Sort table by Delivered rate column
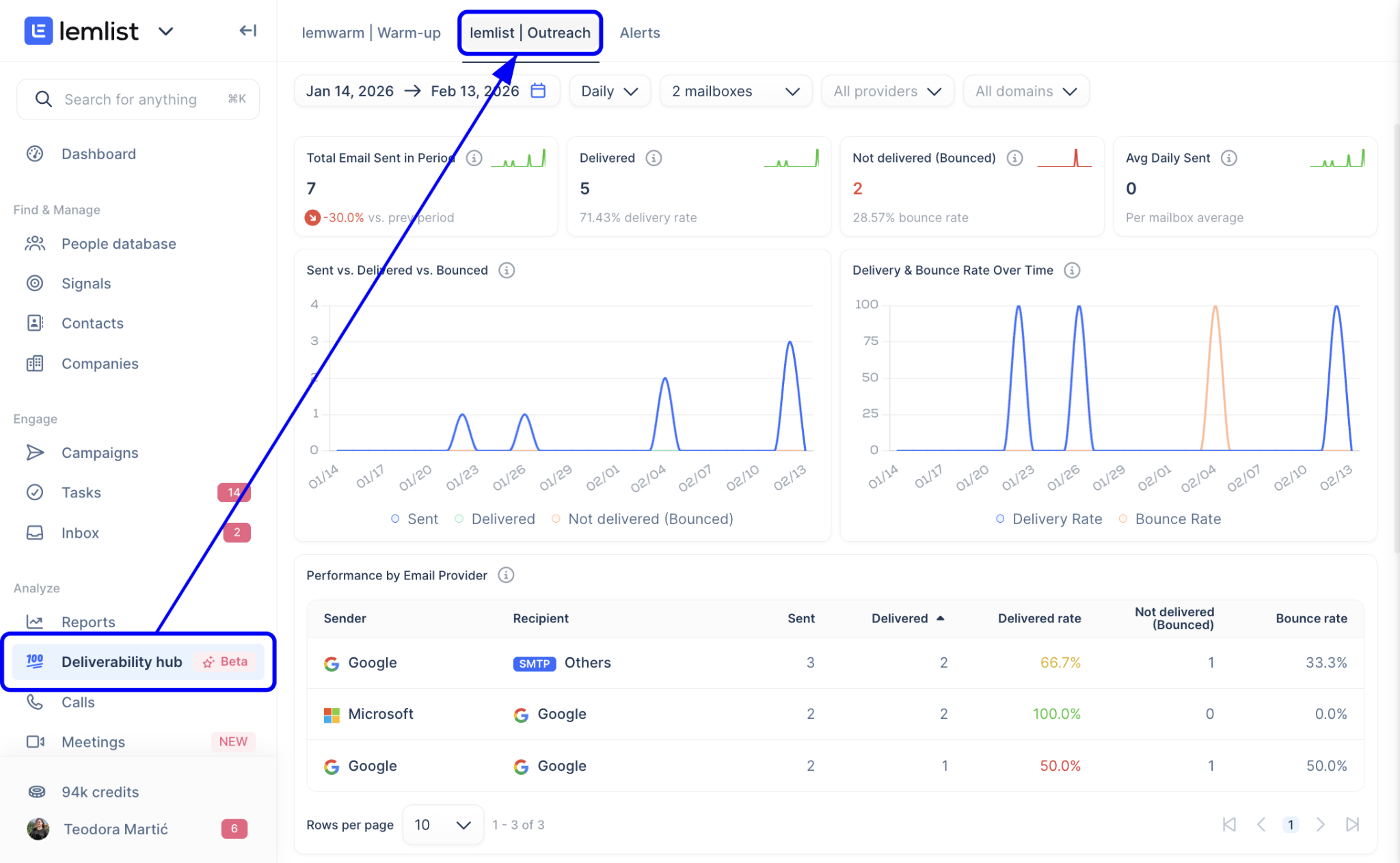This screenshot has width=1400, height=863. tap(1039, 618)
